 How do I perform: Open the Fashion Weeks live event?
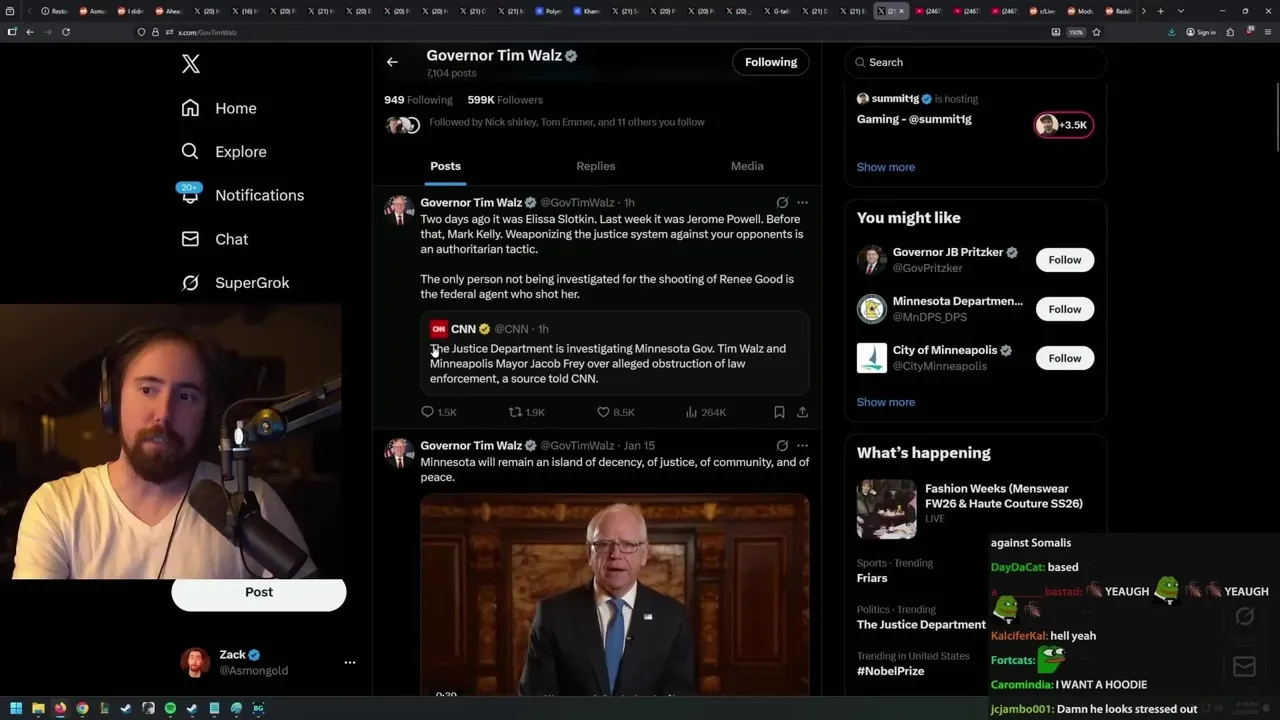click(x=975, y=507)
